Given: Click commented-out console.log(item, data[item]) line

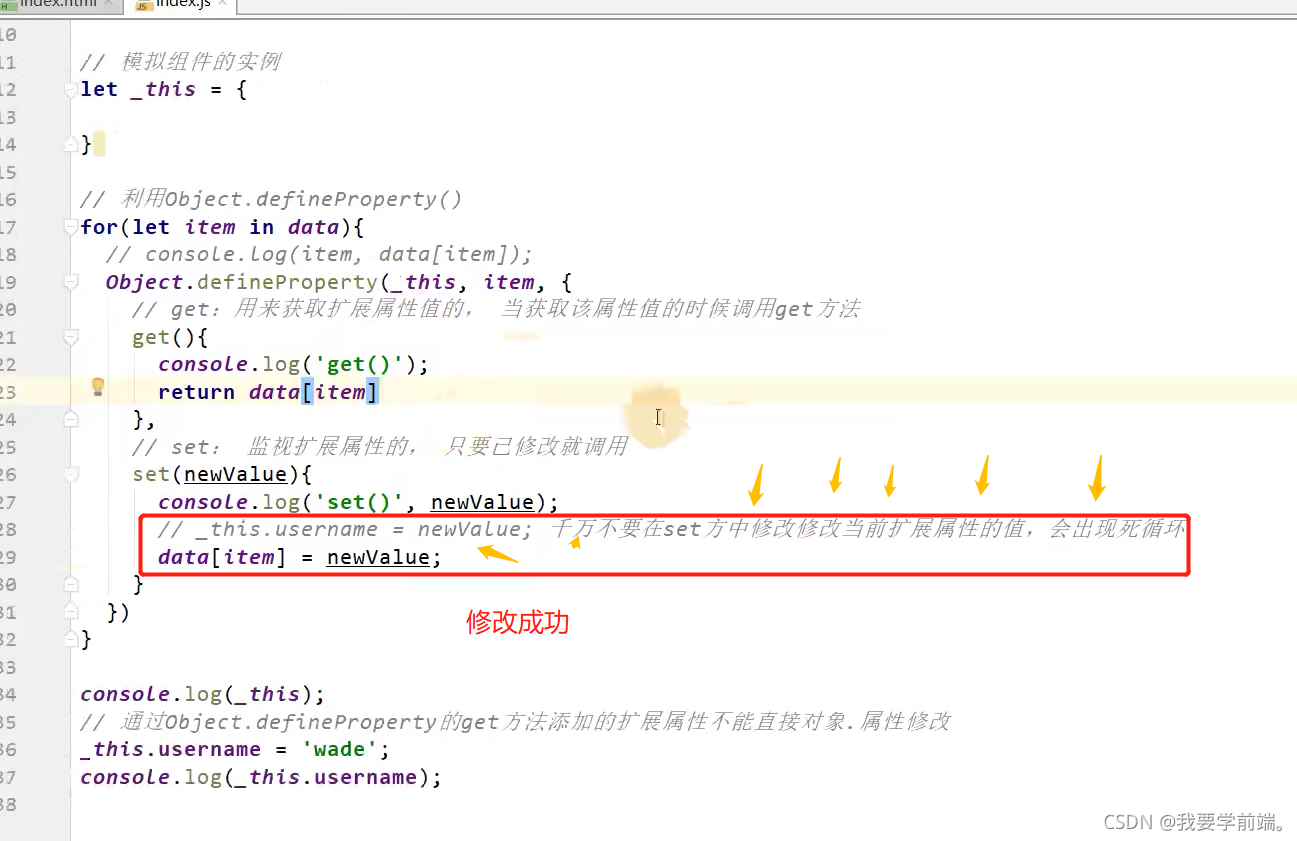Looking at the screenshot, I should point(320,254).
